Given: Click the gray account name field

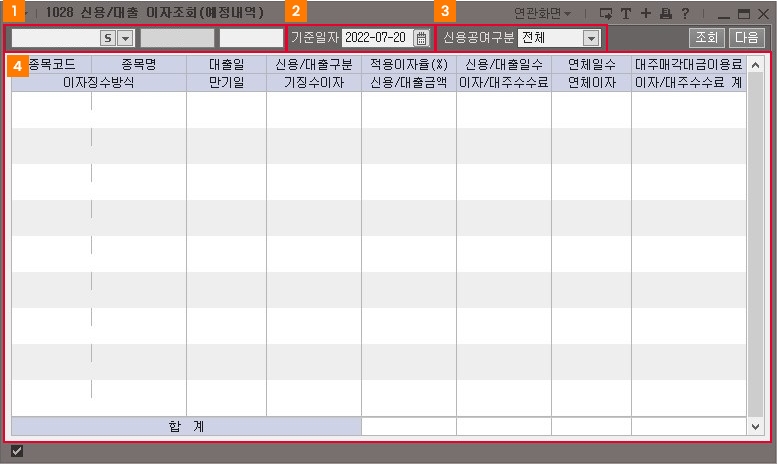Looking at the screenshot, I should click(177, 38).
